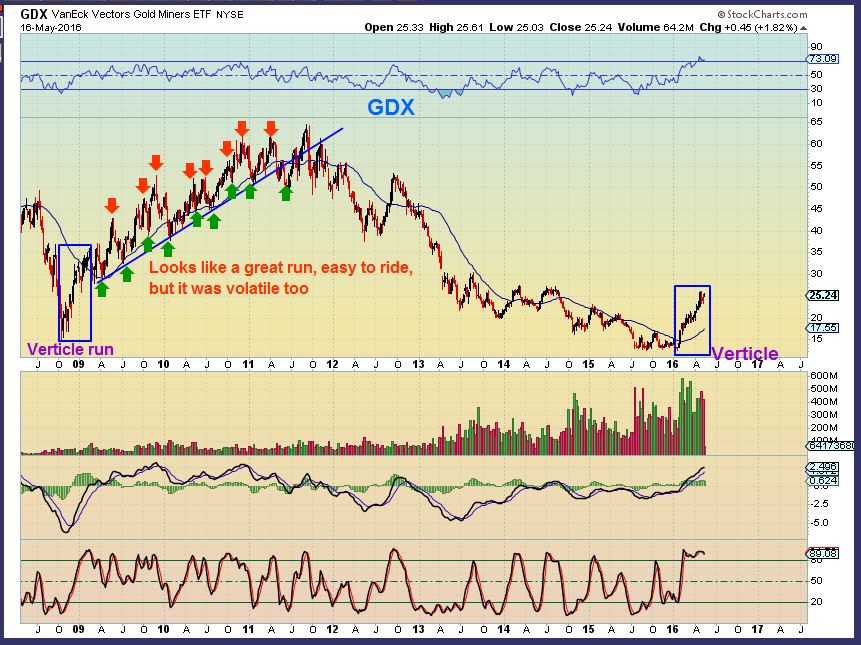Click the 'Low 25.03' header value
The width and height of the screenshot is (861, 645).
(517, 27)
